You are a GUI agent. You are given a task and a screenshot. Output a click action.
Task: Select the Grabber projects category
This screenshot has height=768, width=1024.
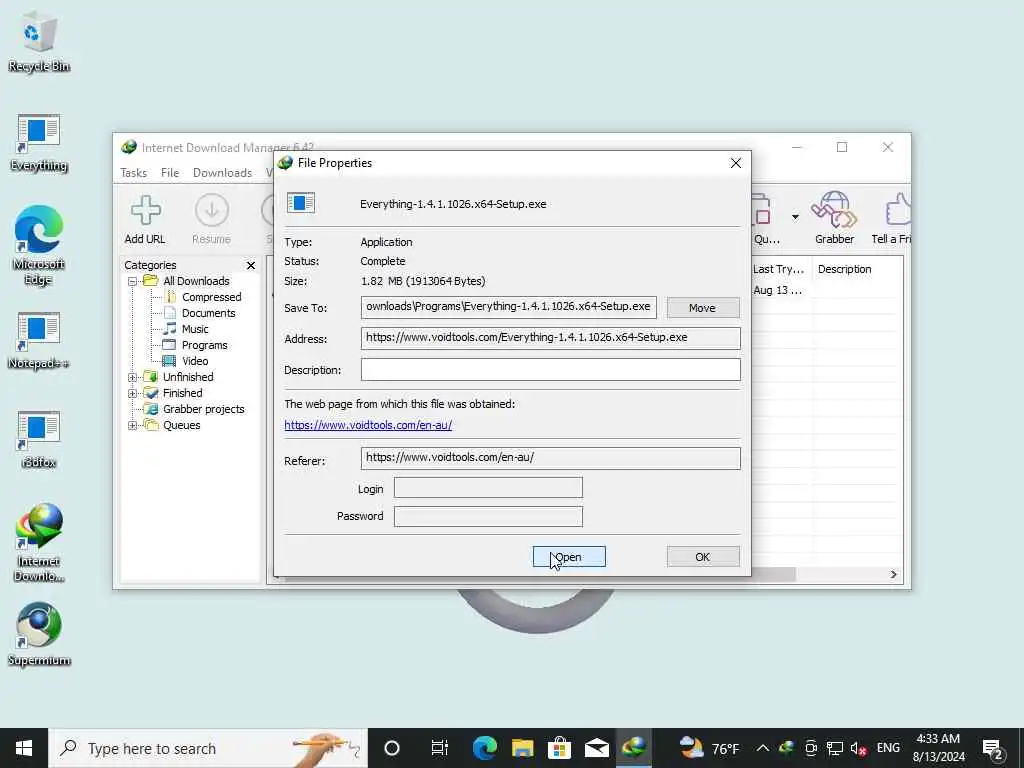203,409
